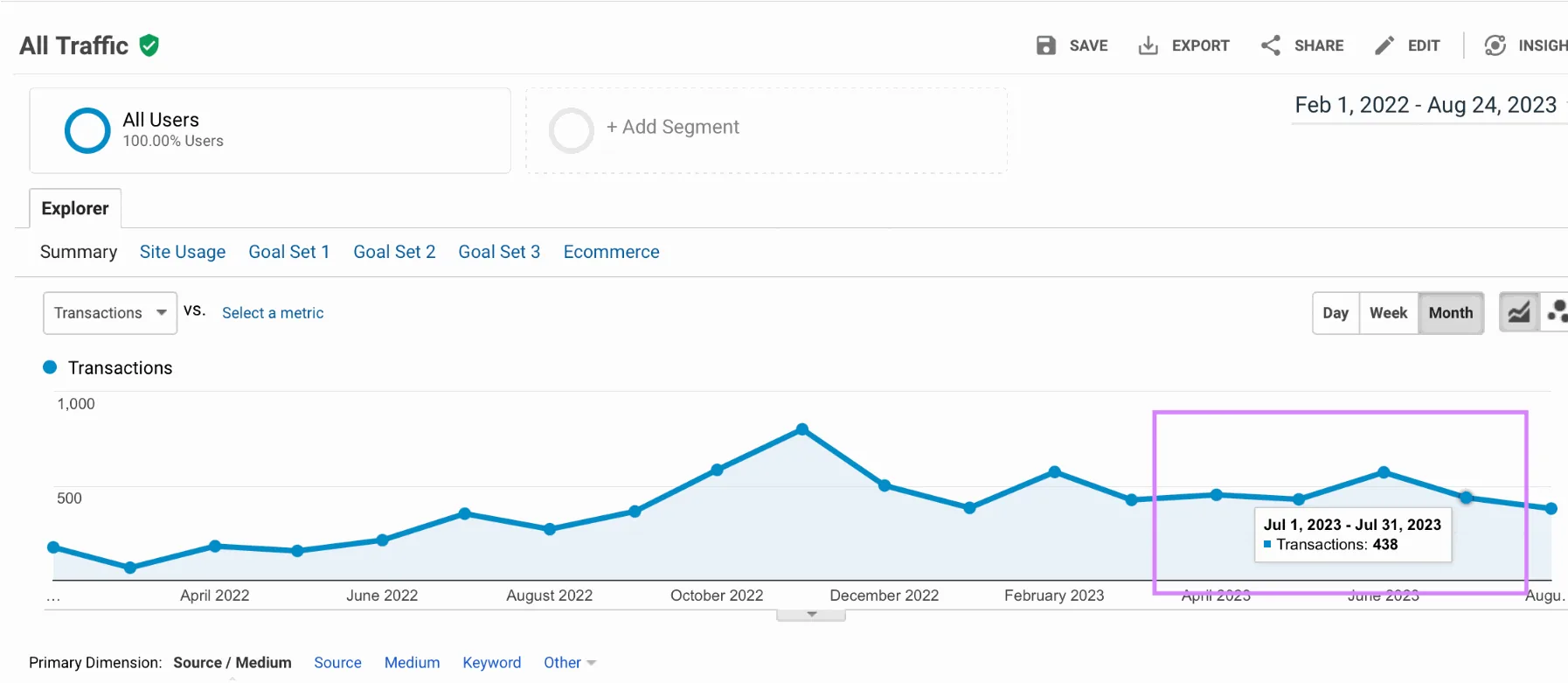Image resolution: width=1568 pixels, height=683 pixels.
Task: Switch to motion chart icon
Action: click(1556, 312)
